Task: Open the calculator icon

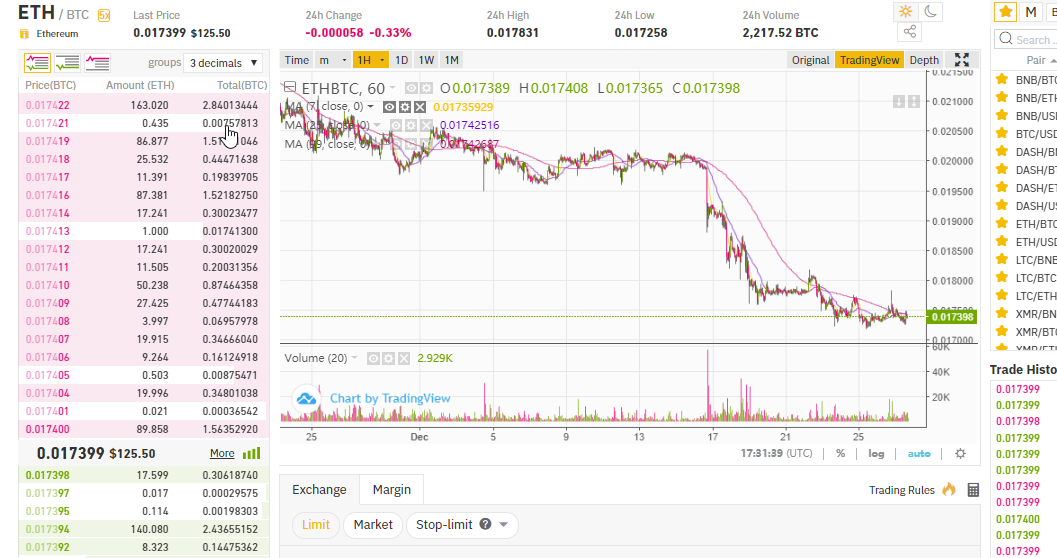Action: pyautogui.click(x=973, y=490)
